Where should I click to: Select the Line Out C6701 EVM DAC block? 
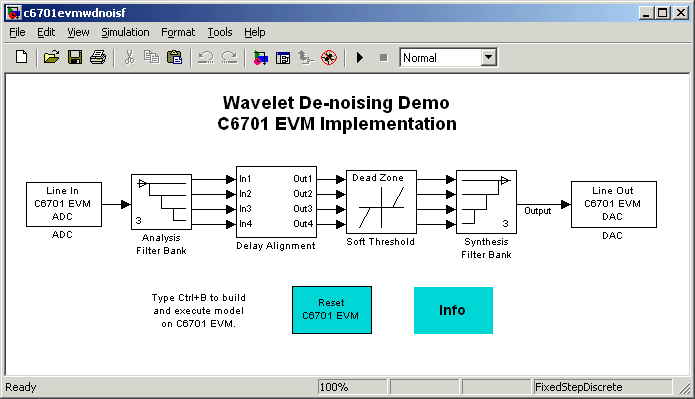[x=613, y=204]
